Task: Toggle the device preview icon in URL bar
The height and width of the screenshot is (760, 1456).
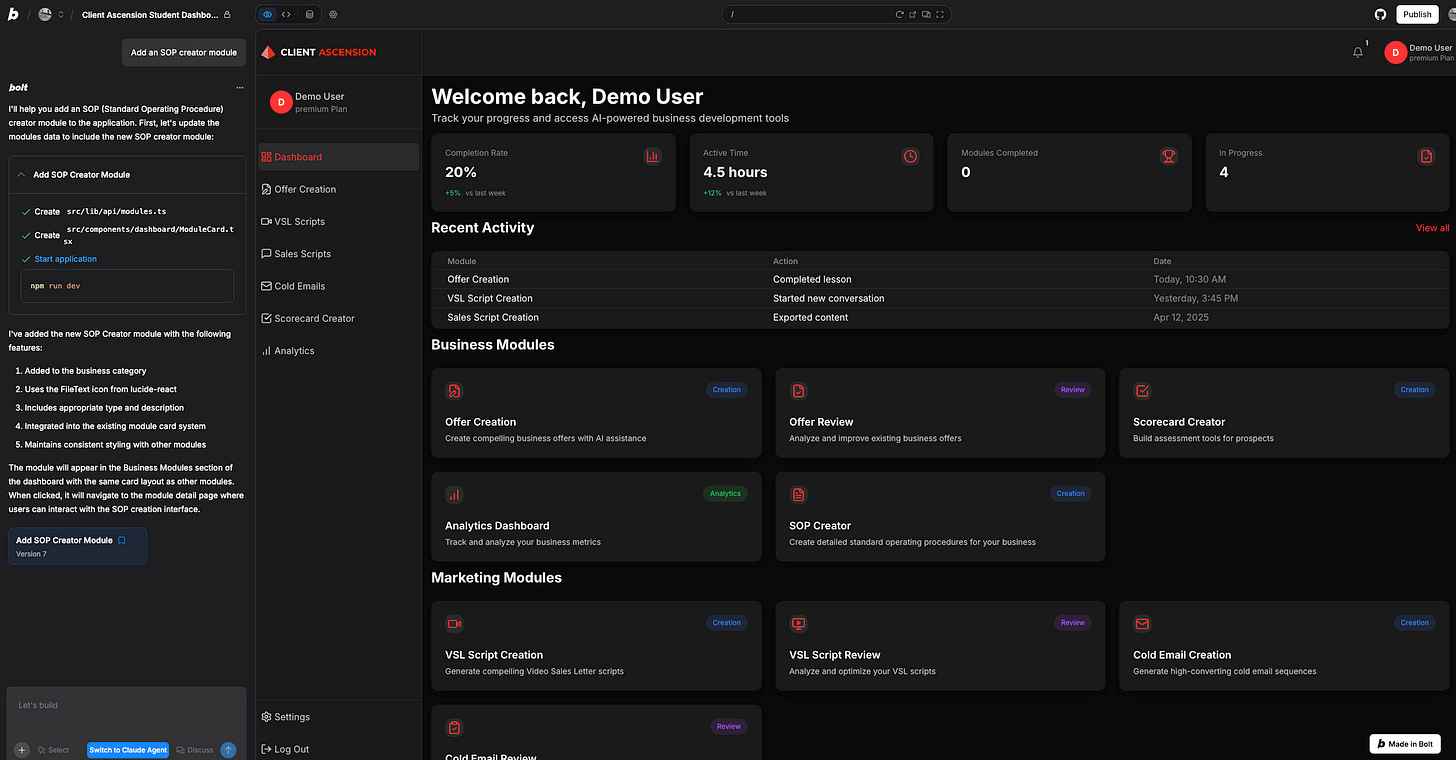Action: click(x=926, y=14)
